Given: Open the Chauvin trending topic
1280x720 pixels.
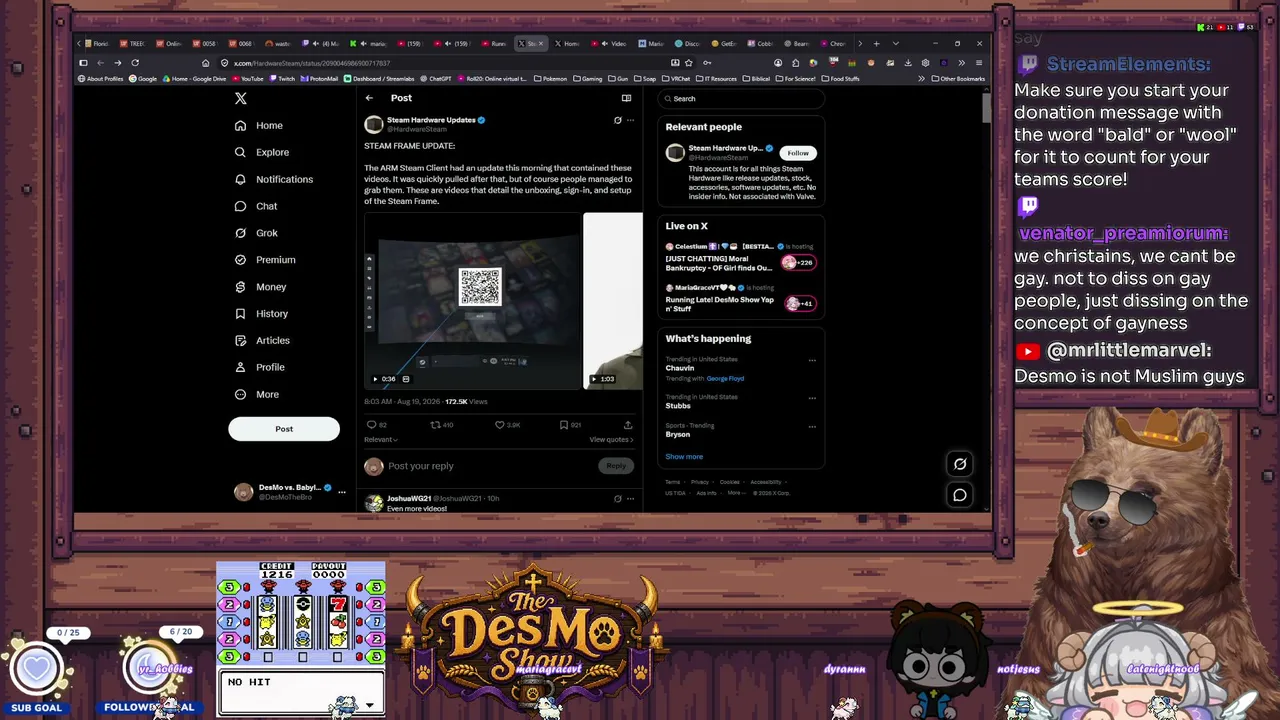Looking at the screenshot, I should pyautogui.click(x=680, y=368).
